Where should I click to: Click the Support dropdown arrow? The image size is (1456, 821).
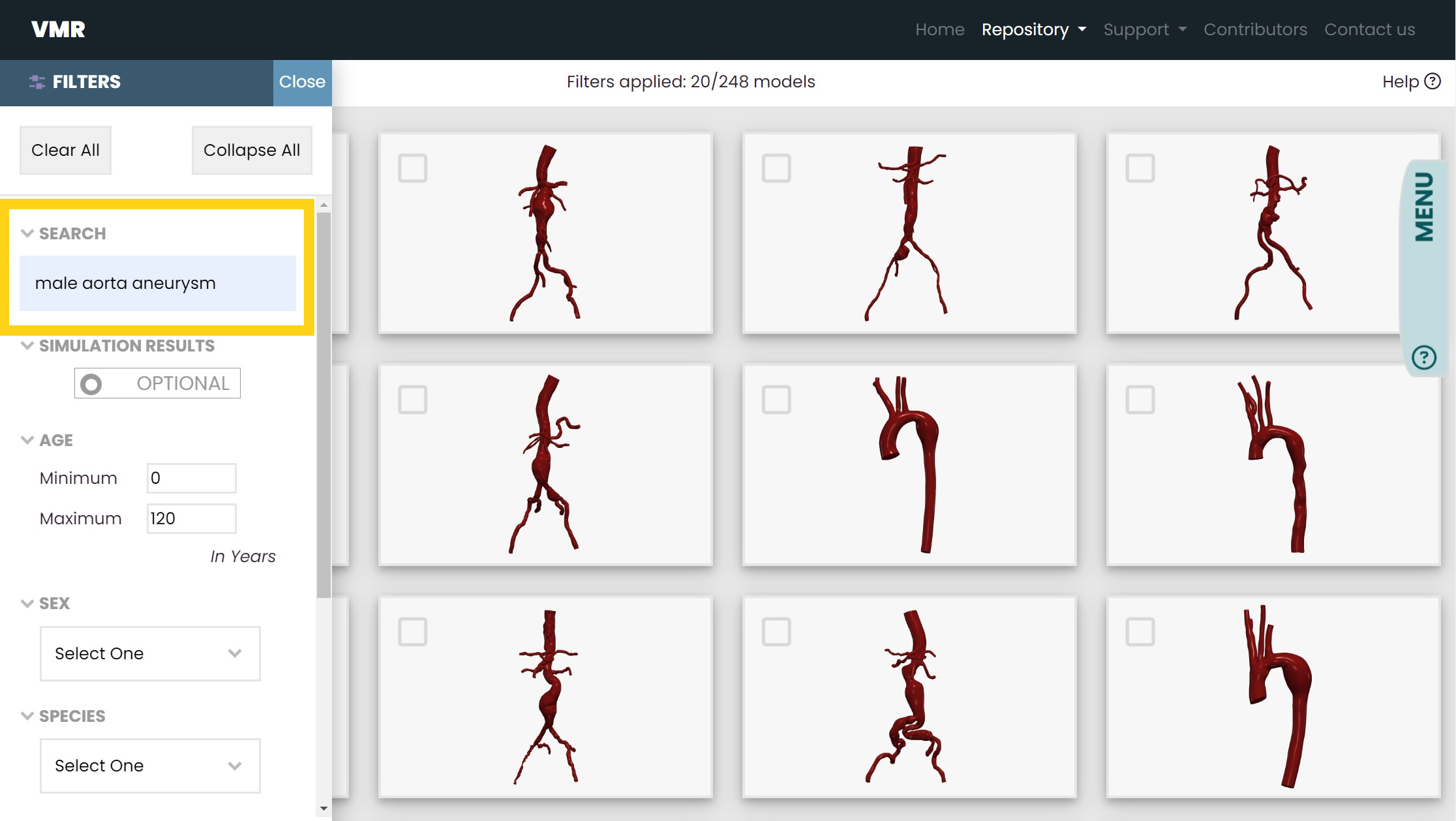(x=1183, y=29)
